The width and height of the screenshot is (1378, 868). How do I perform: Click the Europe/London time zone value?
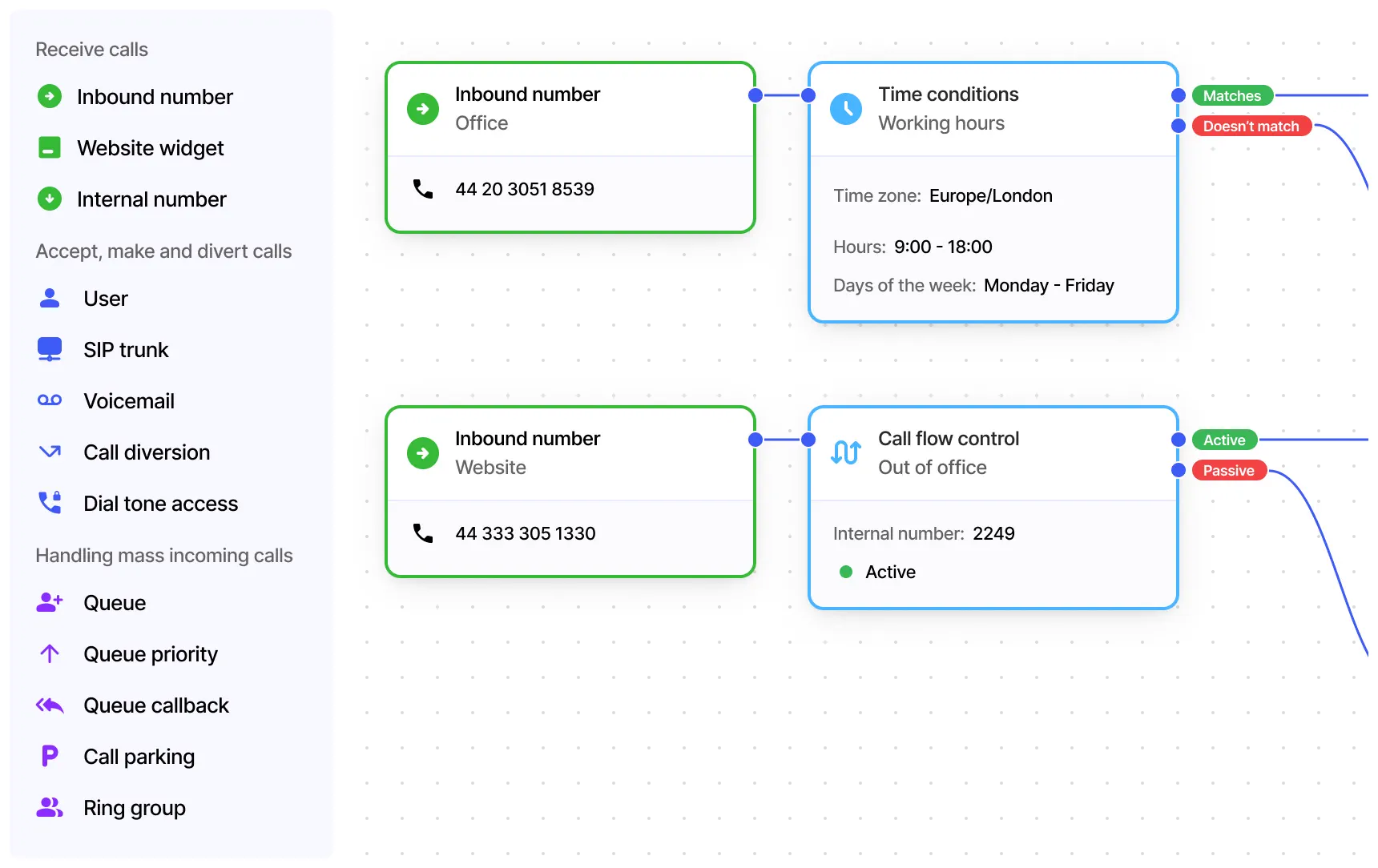click(x=991, y=196)
